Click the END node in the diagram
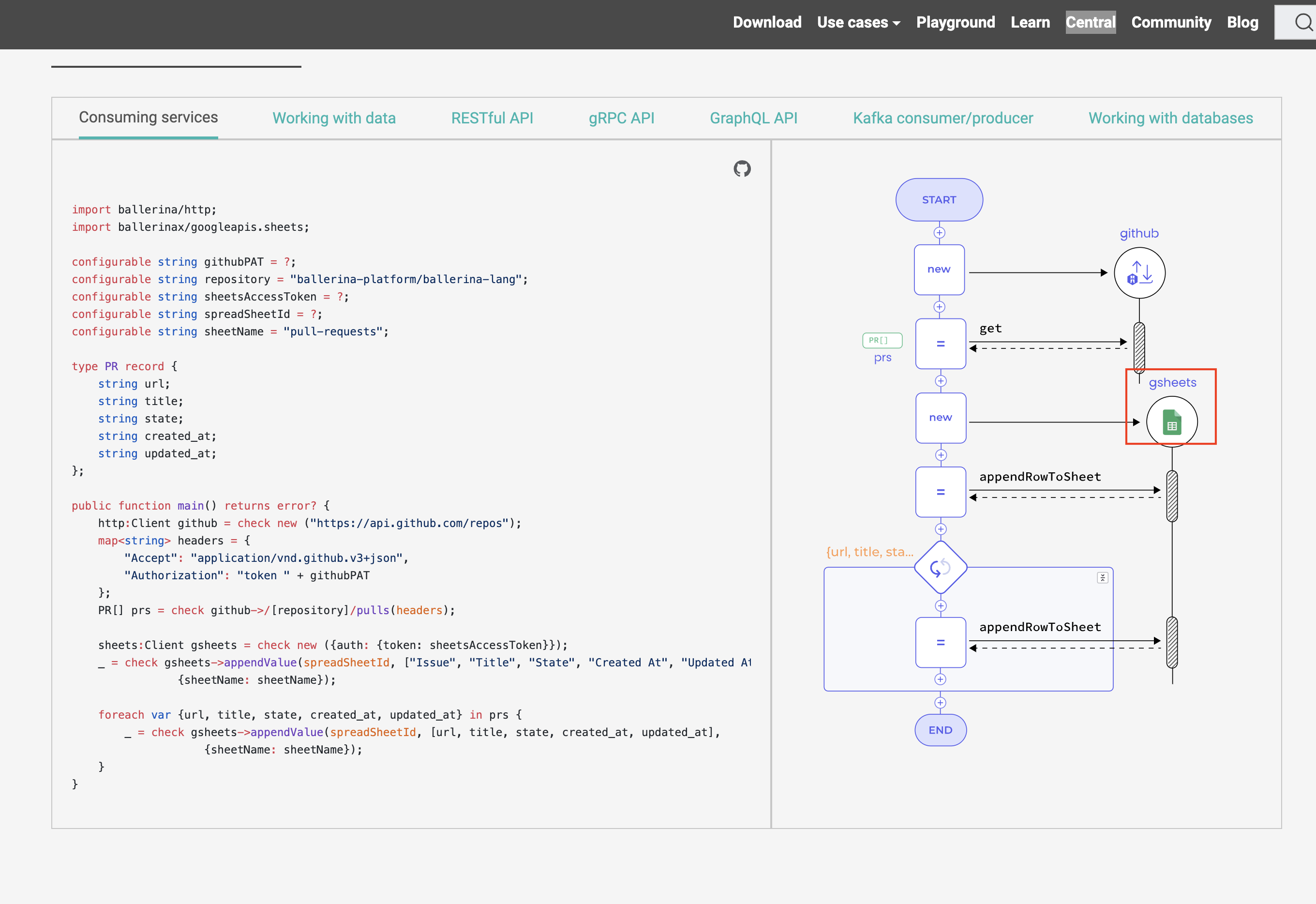1316x904 pixels. 940,730
